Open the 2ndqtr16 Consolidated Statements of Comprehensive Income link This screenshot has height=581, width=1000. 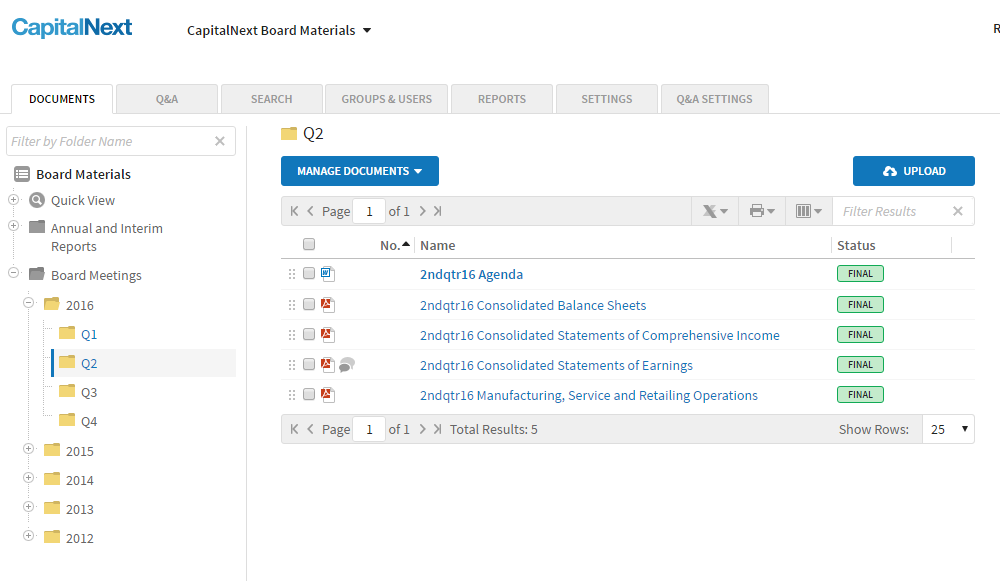click(600, 334)
